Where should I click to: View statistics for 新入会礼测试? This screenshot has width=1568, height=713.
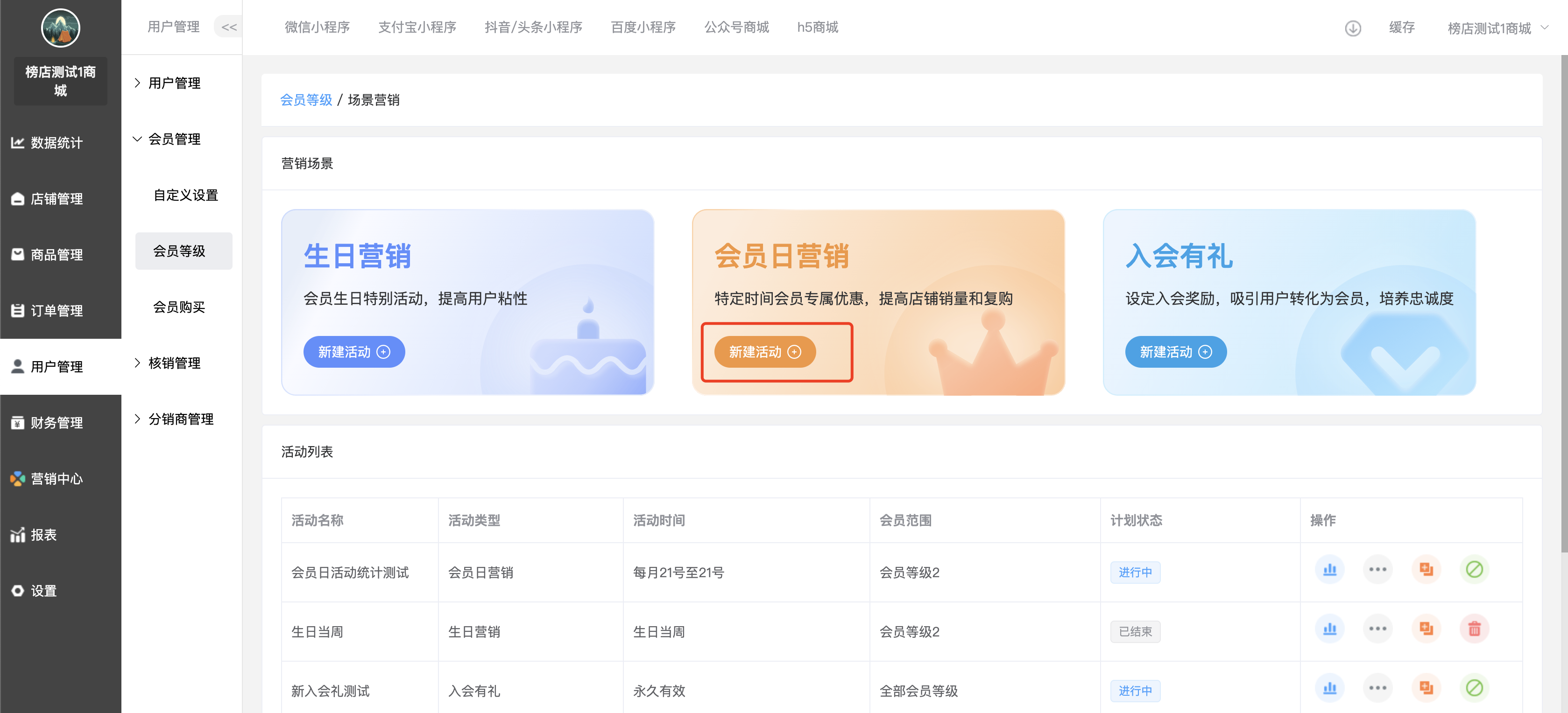pos(1330,688)
